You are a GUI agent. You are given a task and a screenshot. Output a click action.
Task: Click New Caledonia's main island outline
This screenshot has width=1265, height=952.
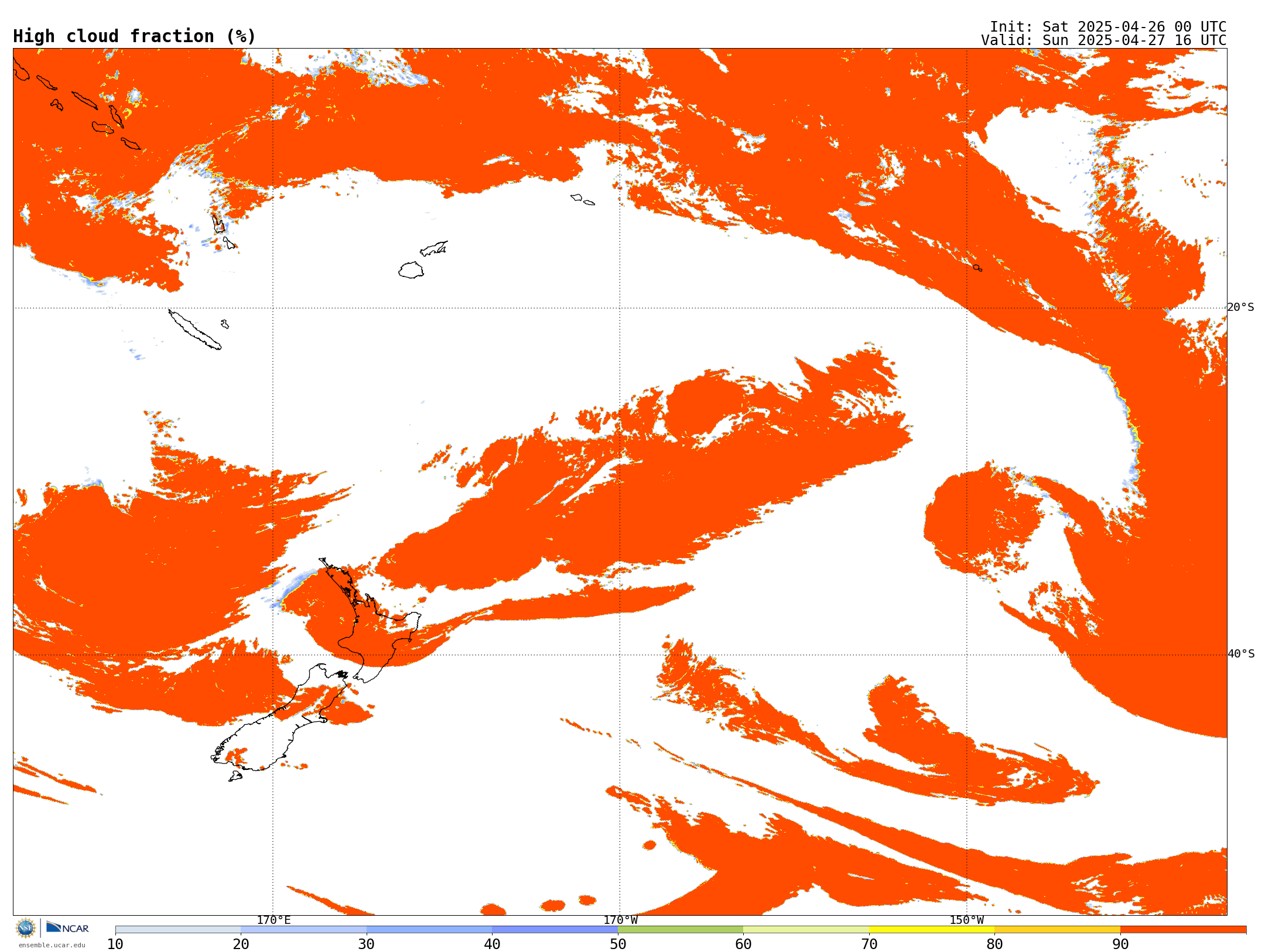click(x=195, y=330)
